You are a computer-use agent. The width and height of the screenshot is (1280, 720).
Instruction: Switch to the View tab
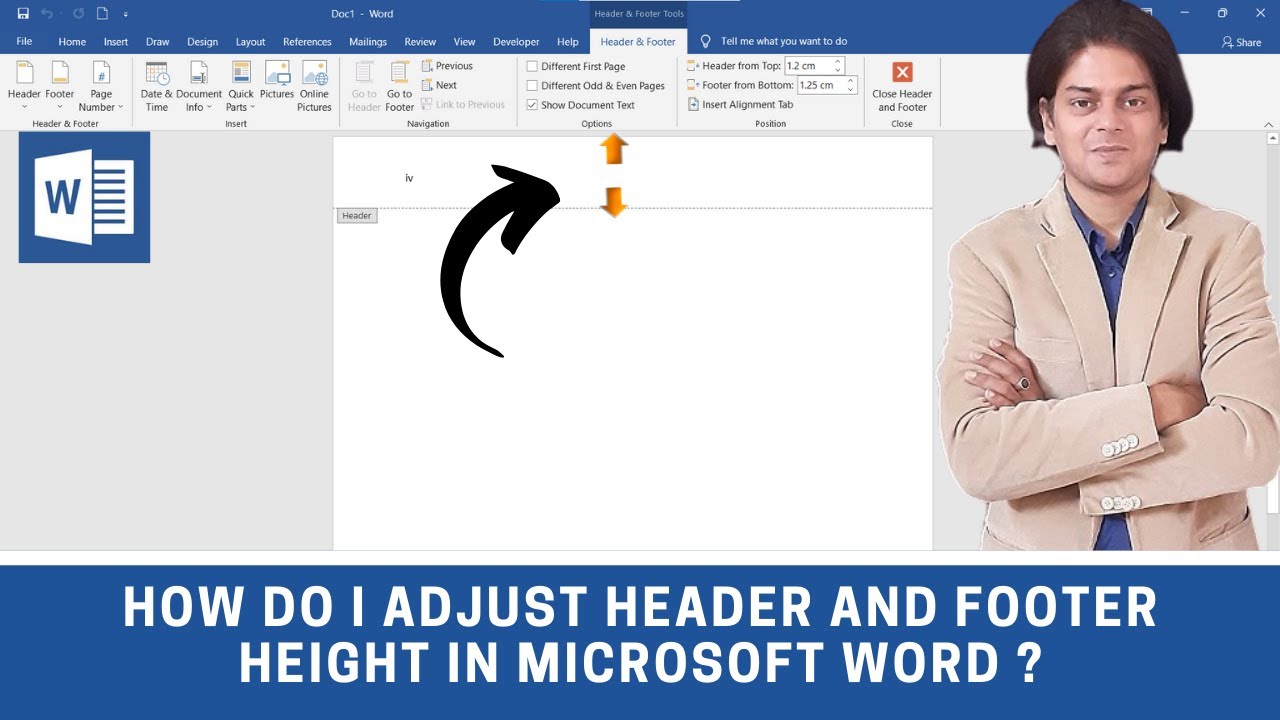pos(464,42)
